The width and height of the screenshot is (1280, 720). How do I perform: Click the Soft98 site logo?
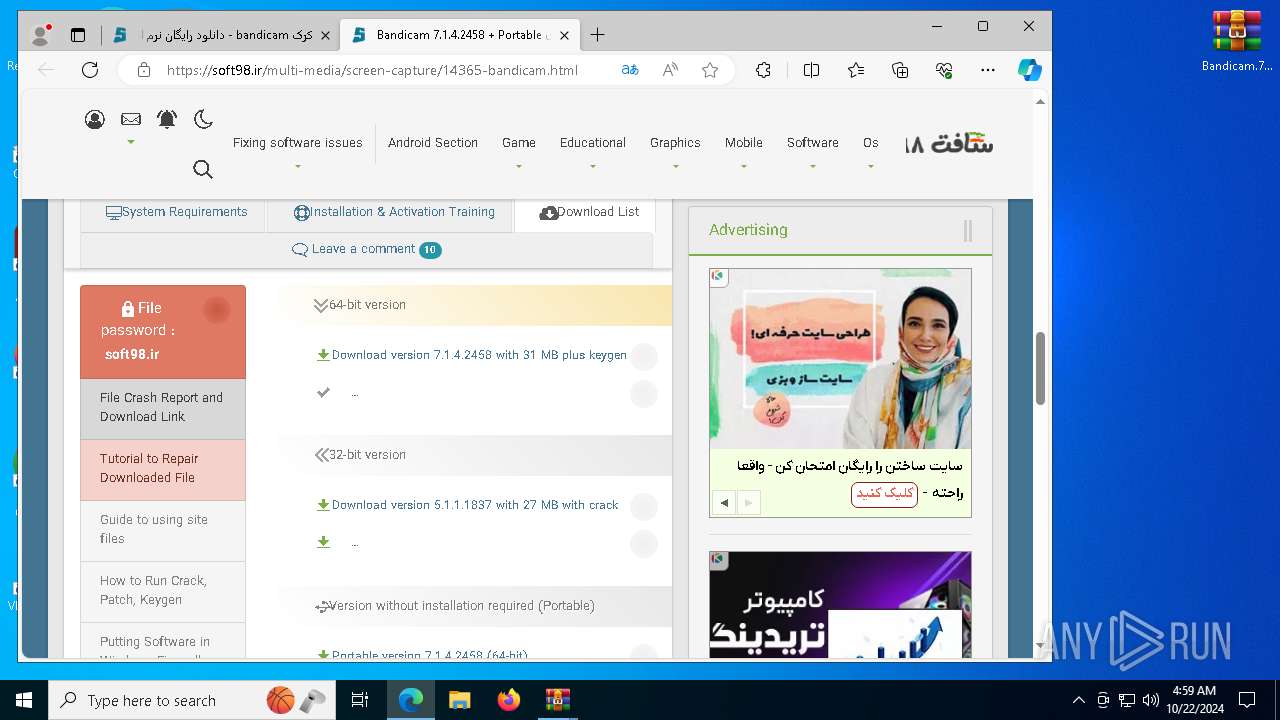tap(949, 143)
